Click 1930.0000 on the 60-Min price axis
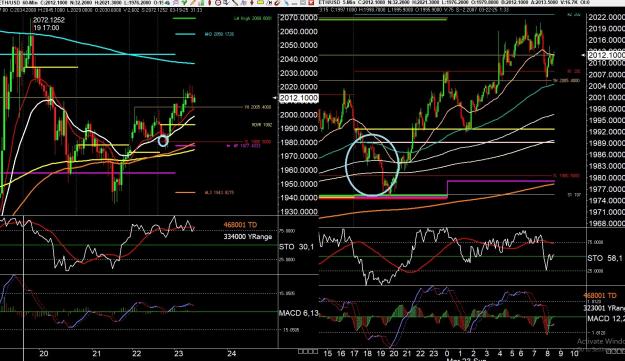The image size is (625, 361). click(x=299, y=212)
